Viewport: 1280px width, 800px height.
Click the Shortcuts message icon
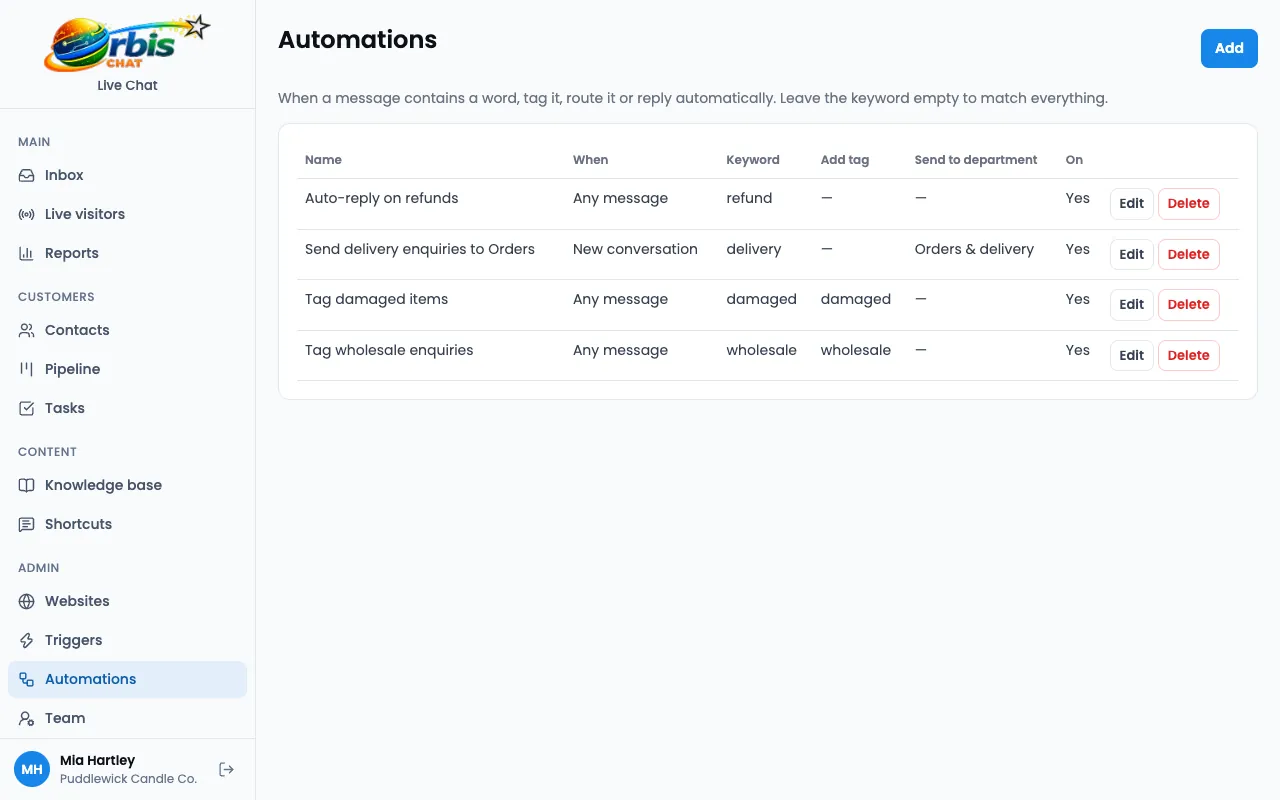[x=27, y=524]
